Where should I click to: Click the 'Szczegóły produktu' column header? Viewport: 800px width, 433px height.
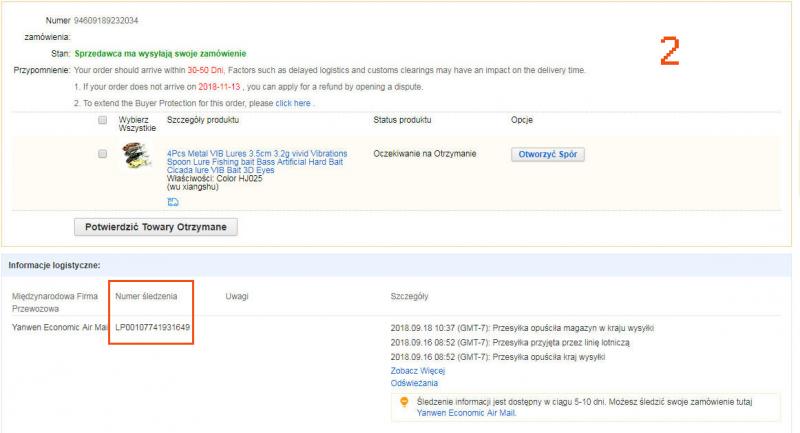(x=203, y=120)
